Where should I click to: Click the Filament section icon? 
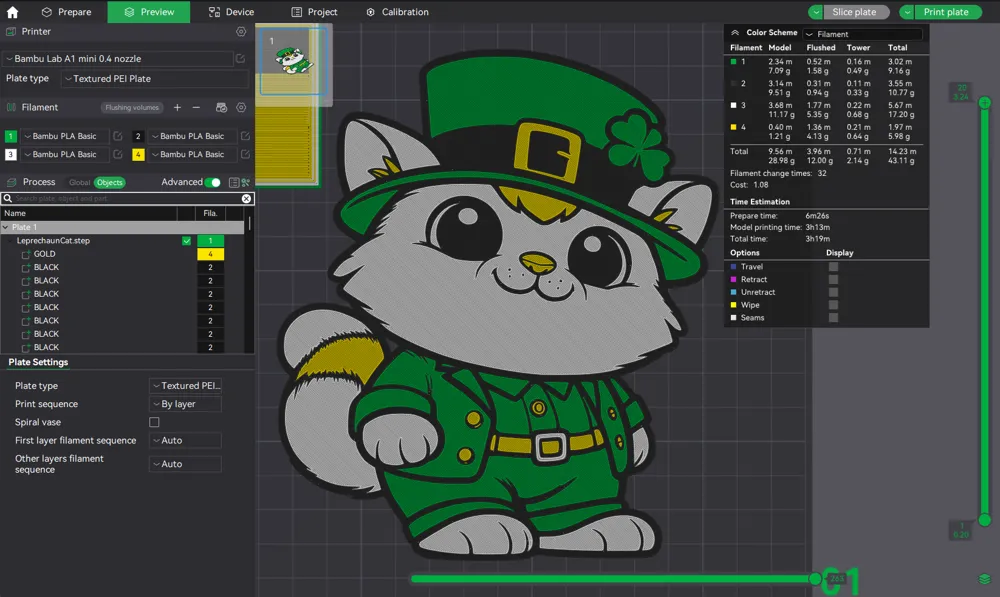(11, 107)
